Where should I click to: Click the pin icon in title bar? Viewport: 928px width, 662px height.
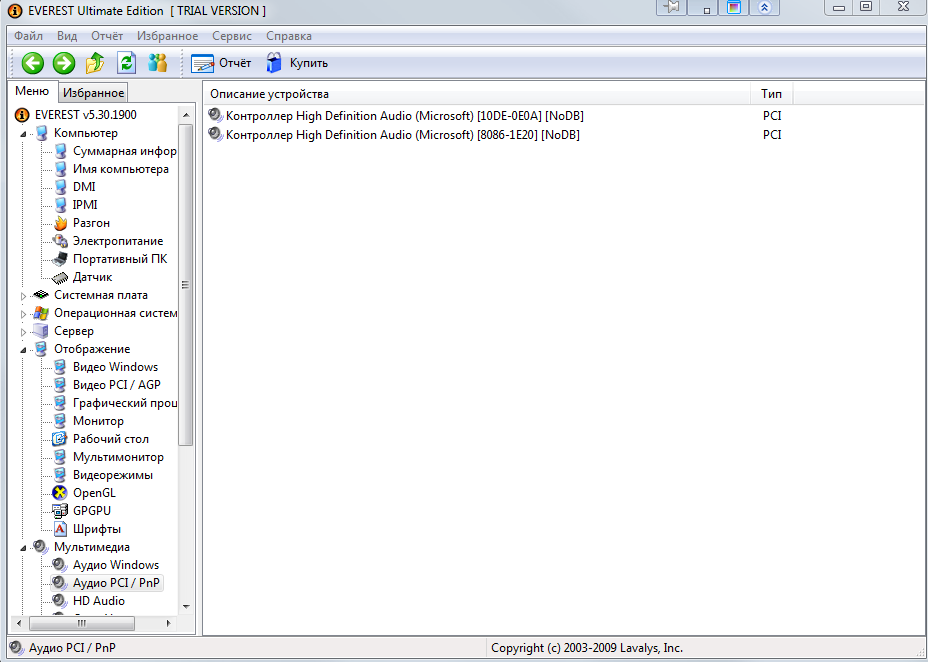(x=672, y=8)
